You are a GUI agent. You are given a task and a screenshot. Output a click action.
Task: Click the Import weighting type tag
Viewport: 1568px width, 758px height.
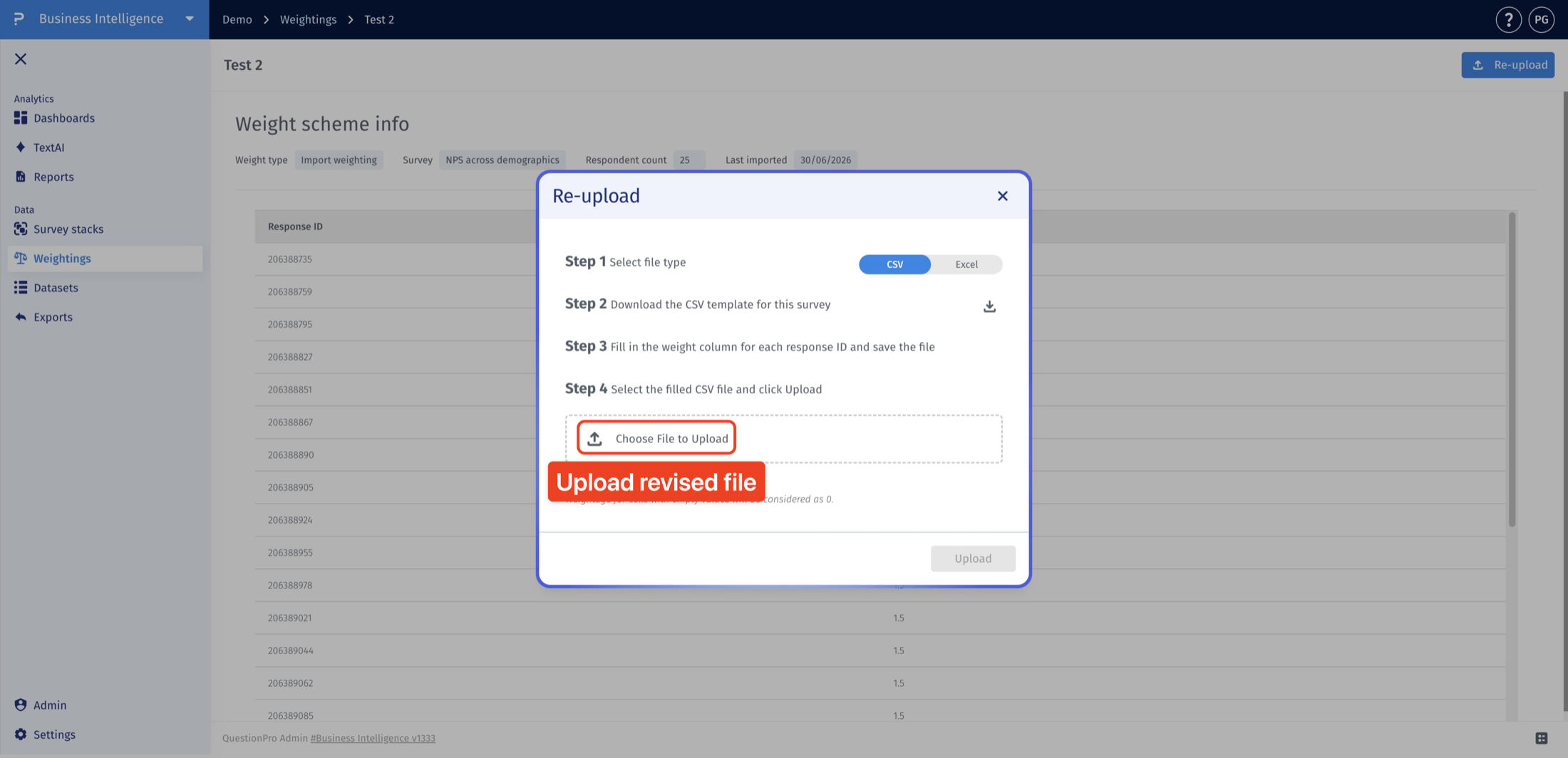tap(339, 160)
